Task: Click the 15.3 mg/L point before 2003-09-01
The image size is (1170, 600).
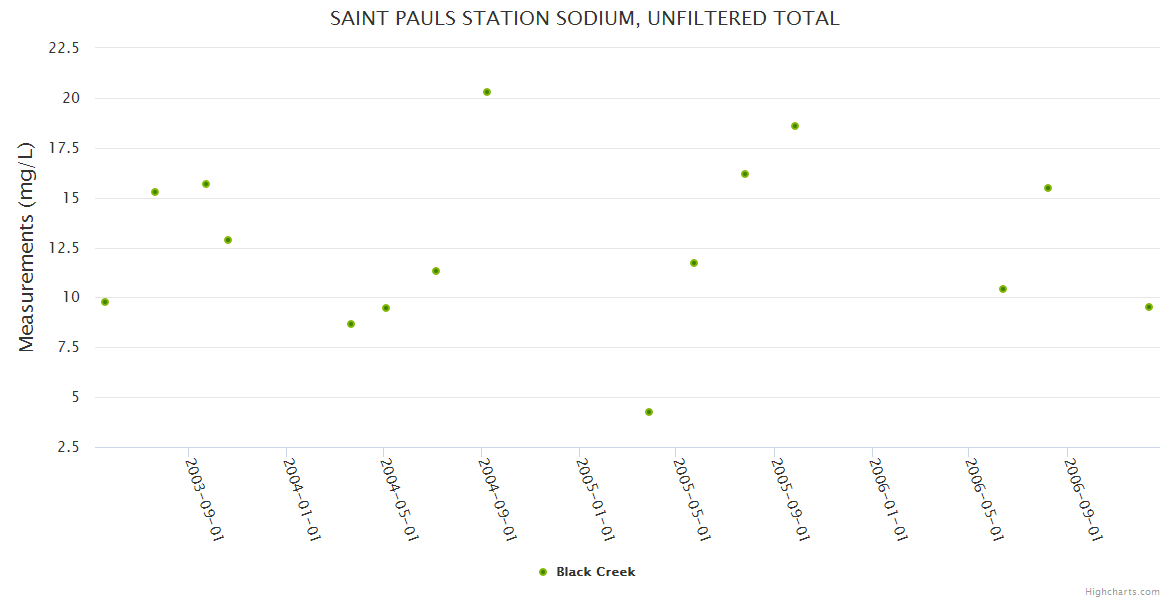Action: [x=155, y=192]
